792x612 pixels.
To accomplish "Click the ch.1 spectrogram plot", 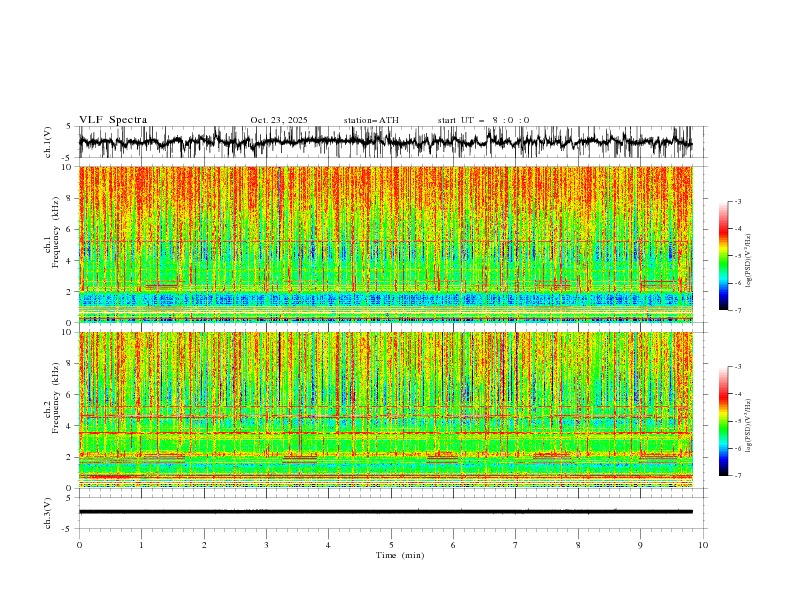I will (386, 244).
